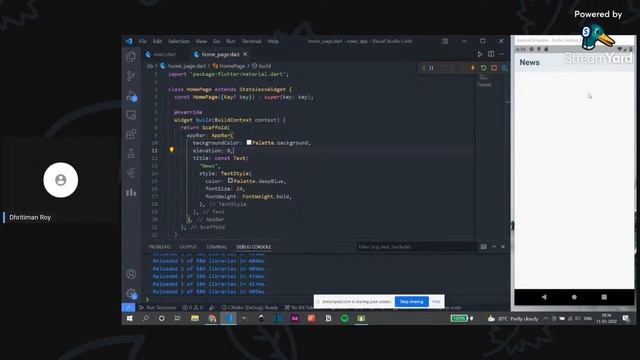Click Run Testcases in the status bar
Image resolution: width=640 pixels, height=360 pixels.
click(x=158, y=308)
